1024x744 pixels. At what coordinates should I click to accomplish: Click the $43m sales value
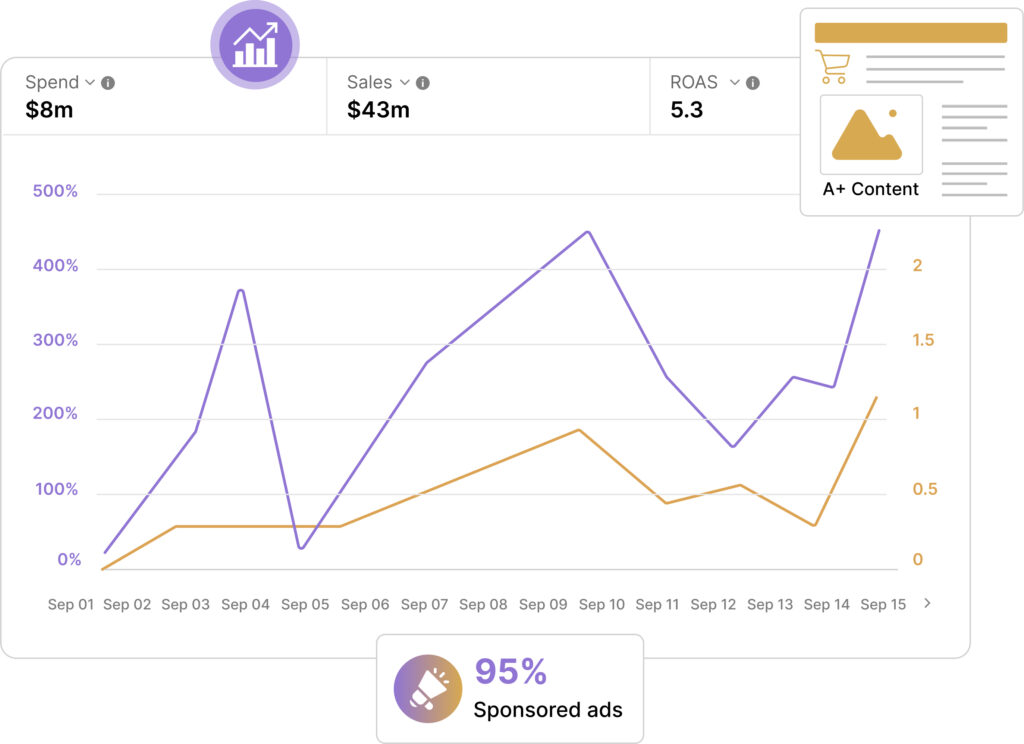378,110
